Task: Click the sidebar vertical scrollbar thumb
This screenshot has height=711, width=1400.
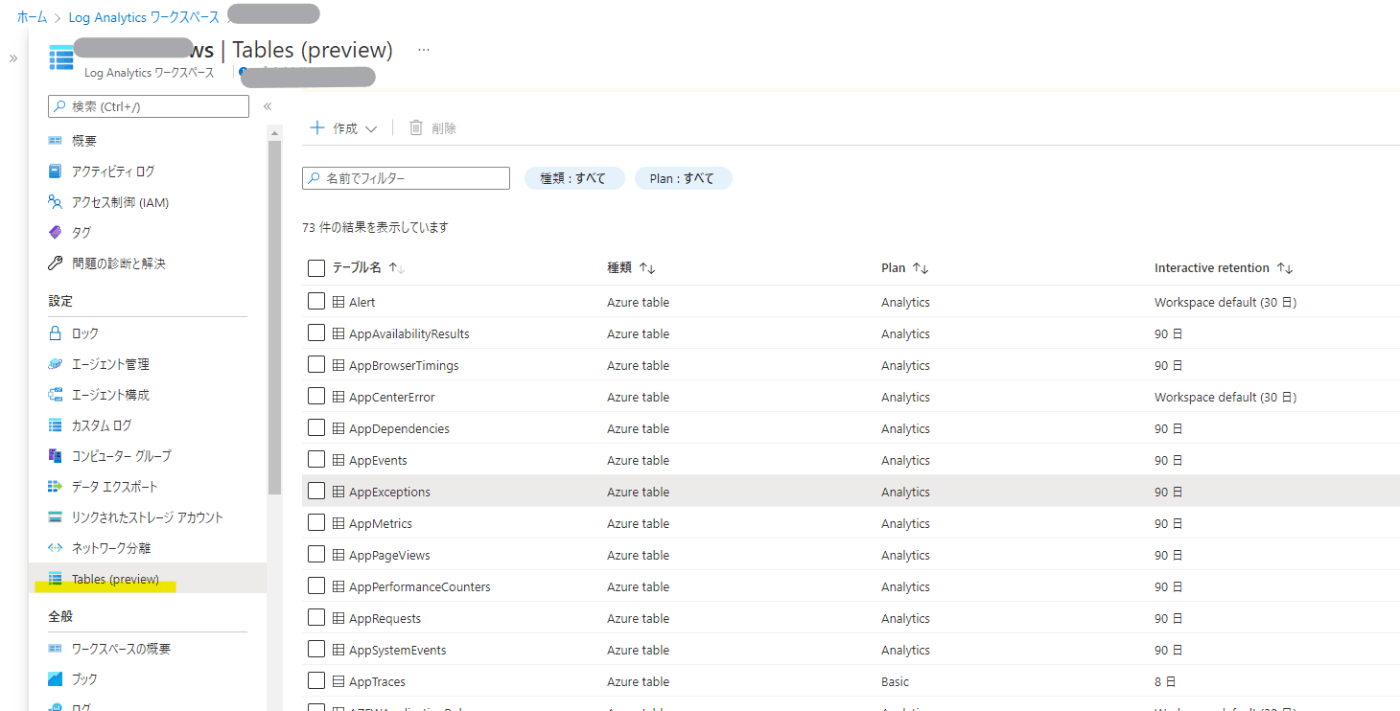Action: pyautogui.click(x=275, y=317)
